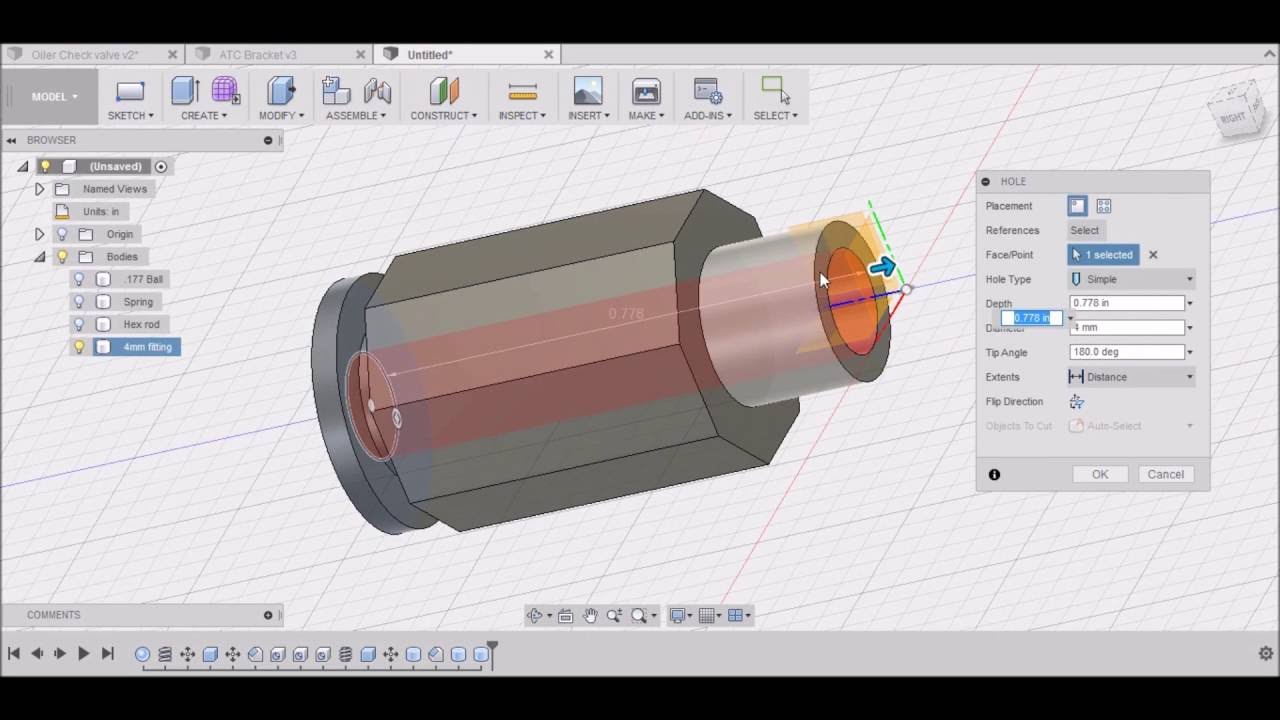Switch to ATC Bracket v3 tab
The image size is (1280, 720).
pos(258,55)
